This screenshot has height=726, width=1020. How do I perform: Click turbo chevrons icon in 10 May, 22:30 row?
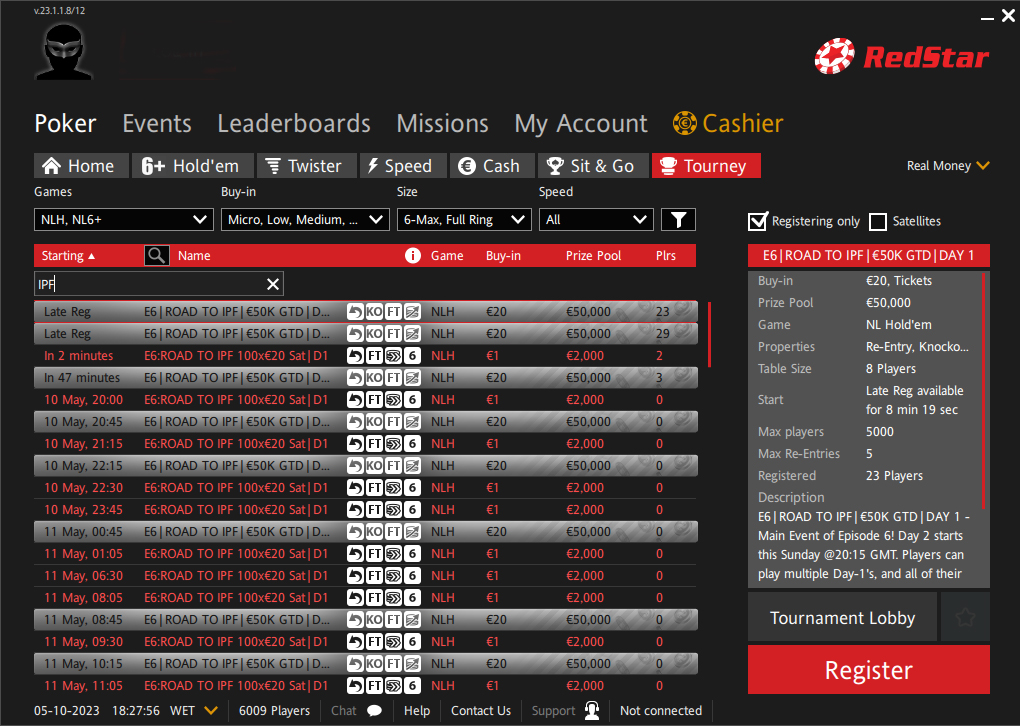point(393,488)
